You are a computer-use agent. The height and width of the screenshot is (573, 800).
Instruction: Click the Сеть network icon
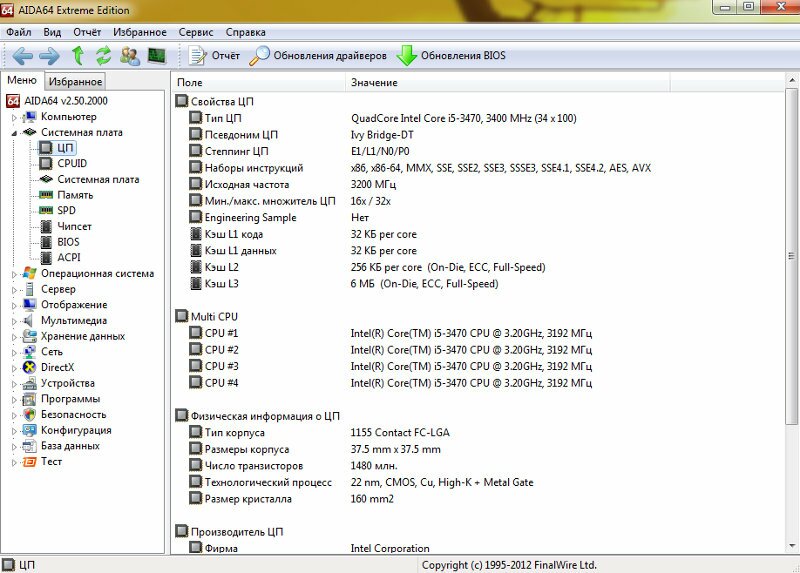pyautogui.click(x=30, y=352)
